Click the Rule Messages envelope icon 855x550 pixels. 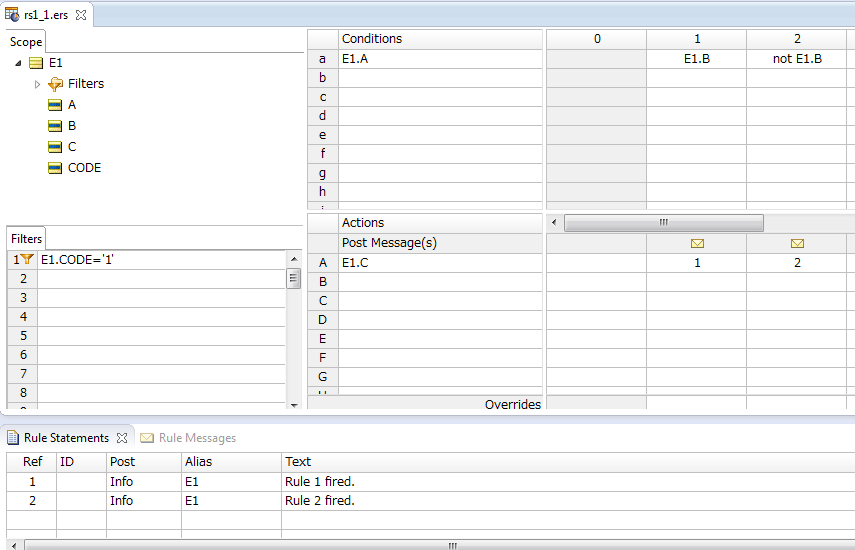(x=147, y=438)
